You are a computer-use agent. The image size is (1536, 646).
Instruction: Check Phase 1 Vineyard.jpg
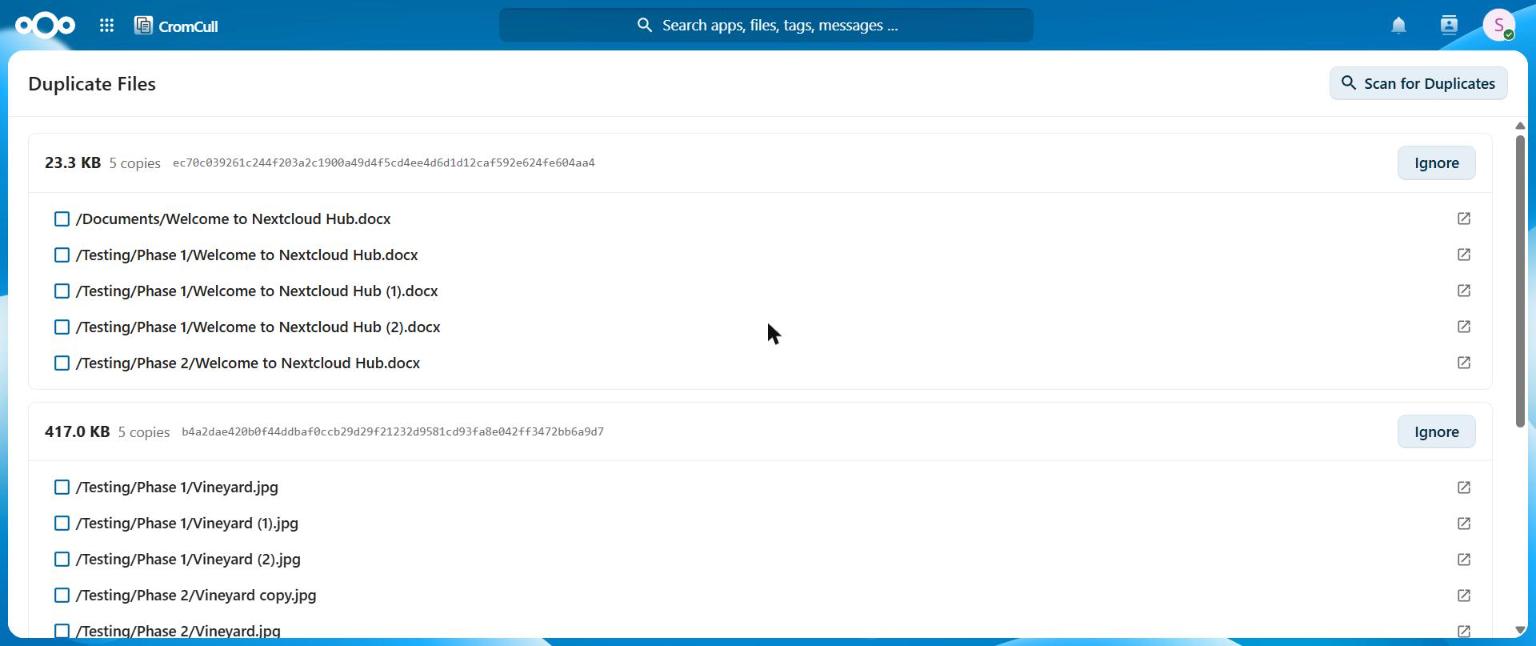pos(62,487)
